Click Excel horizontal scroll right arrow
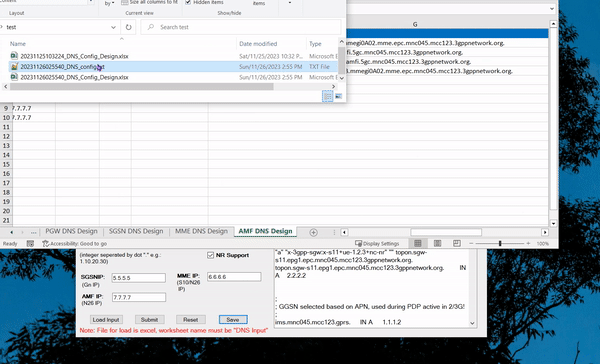The image size is (600, 364). point(545,232)
